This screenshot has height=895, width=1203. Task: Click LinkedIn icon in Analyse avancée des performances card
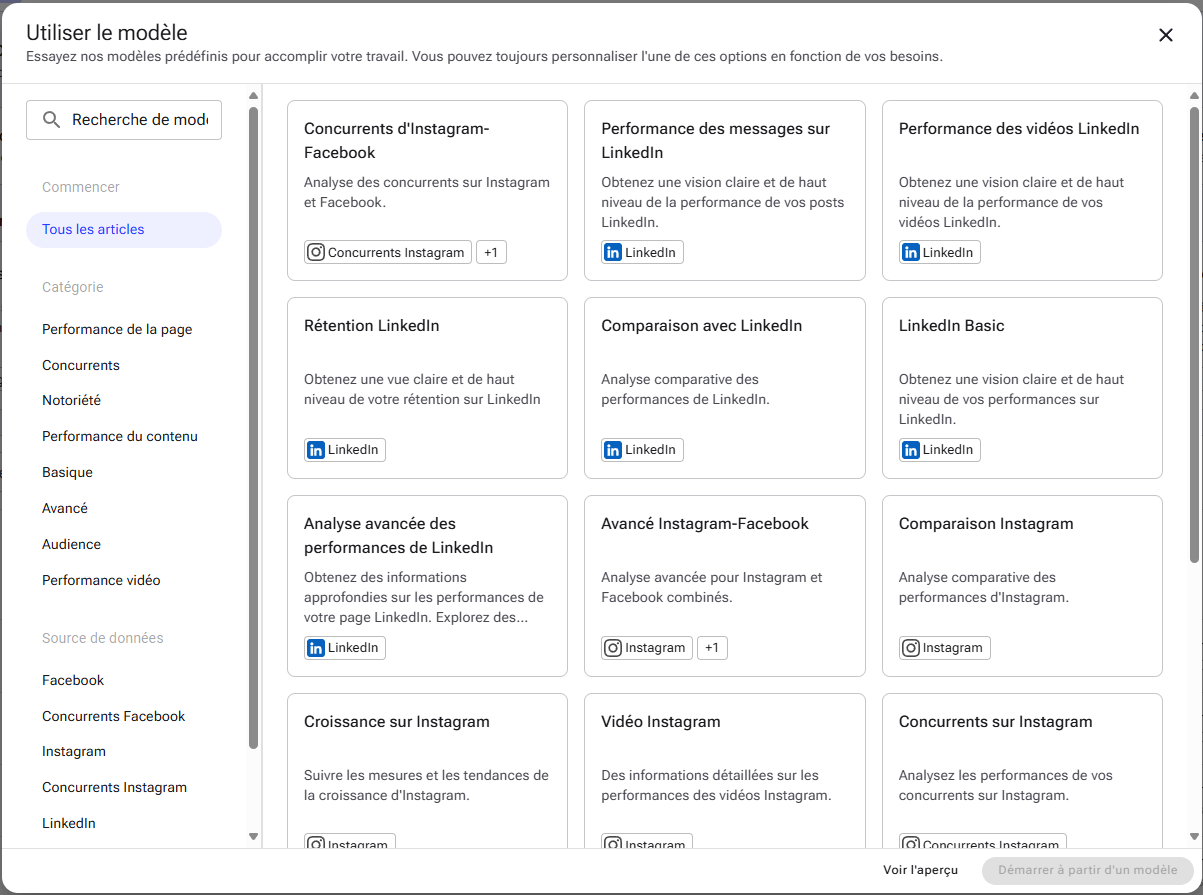(316, 648)
